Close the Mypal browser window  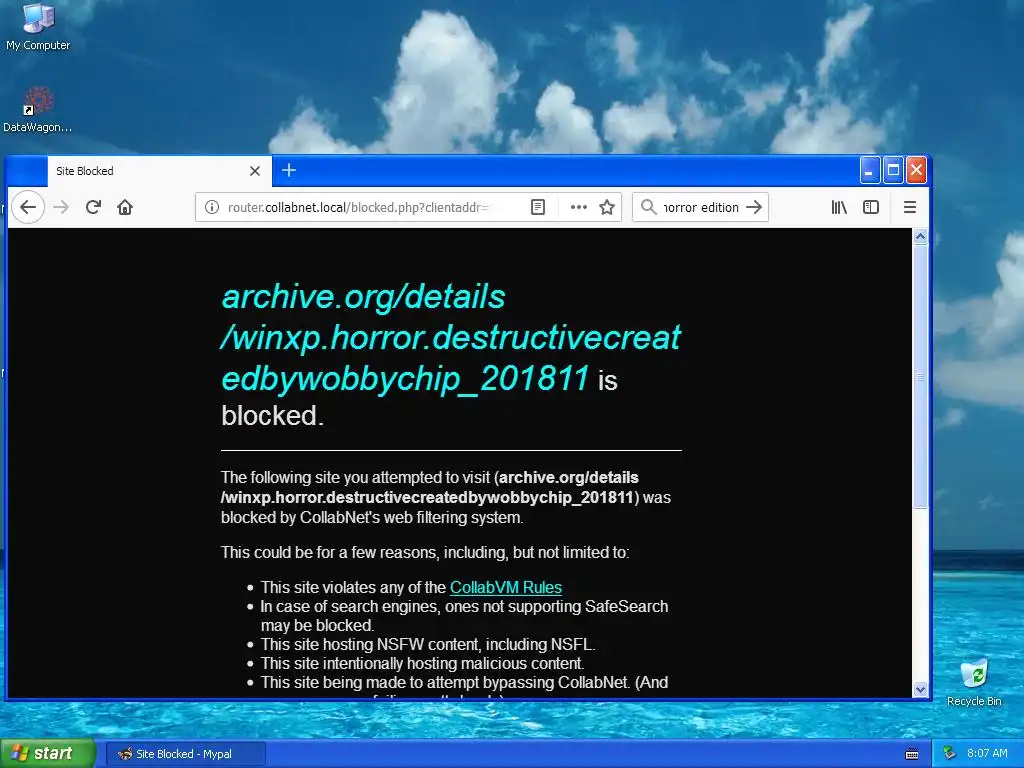tap(916, 170)
